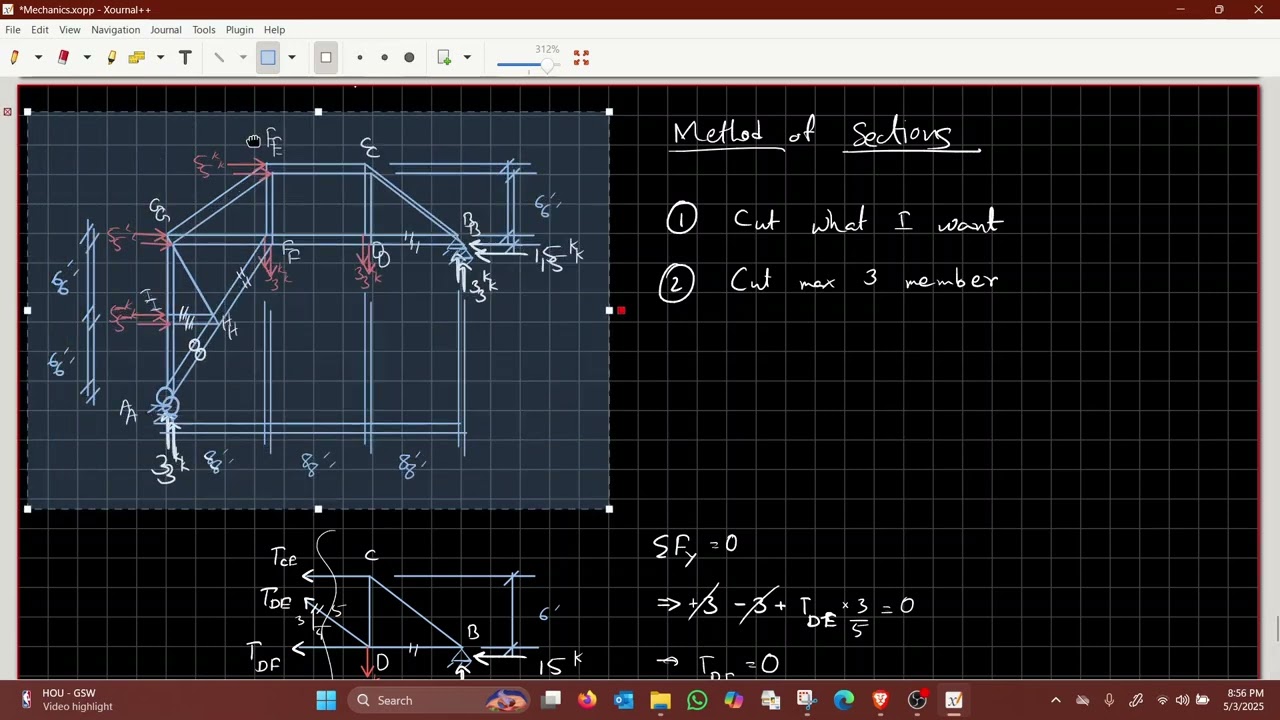The image size is (1280, 720).
Task: Open the battery status tray icon
Action: pyautogui.click(x=1203, y=700)
